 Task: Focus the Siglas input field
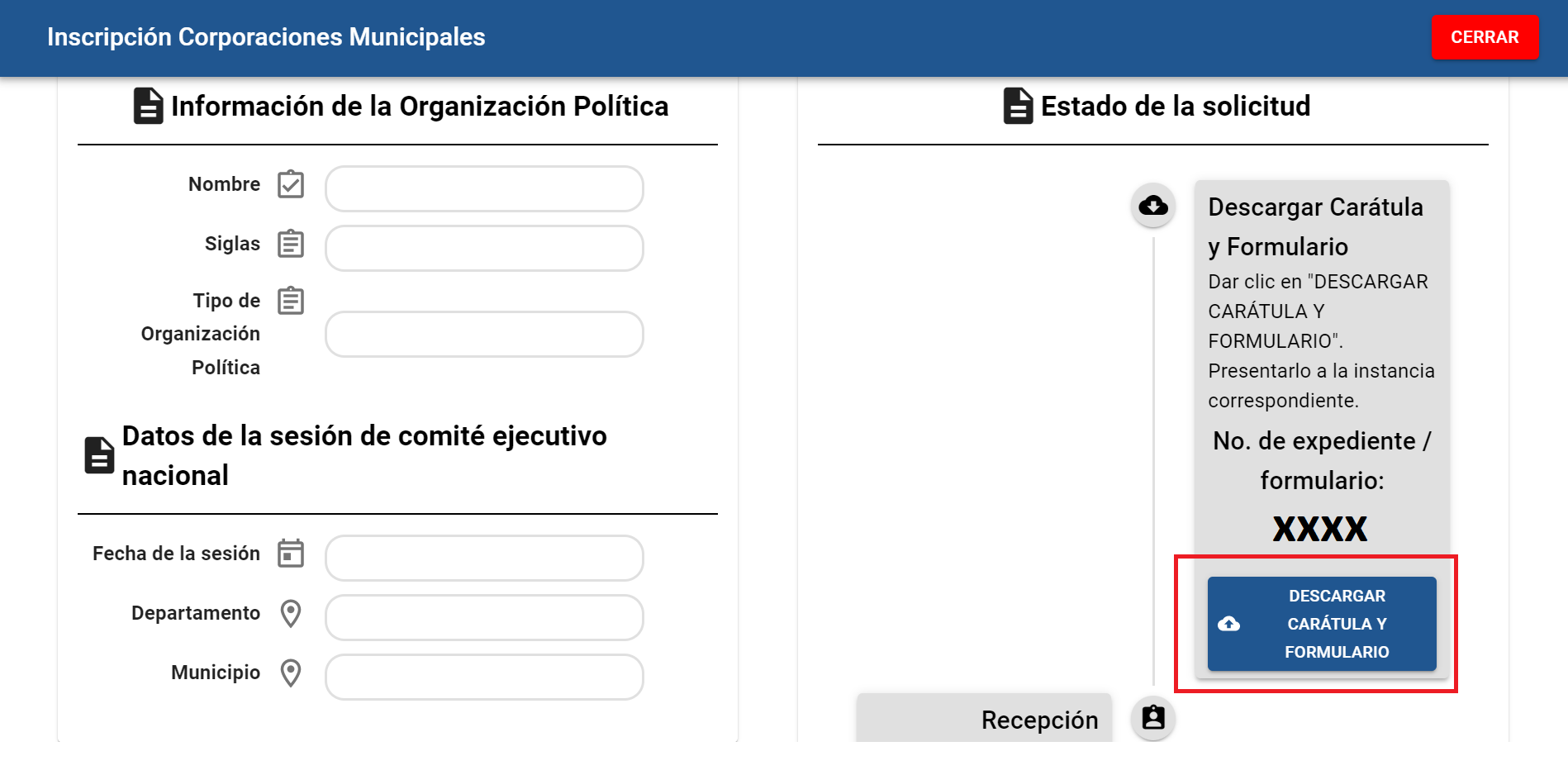pos(484,248)
